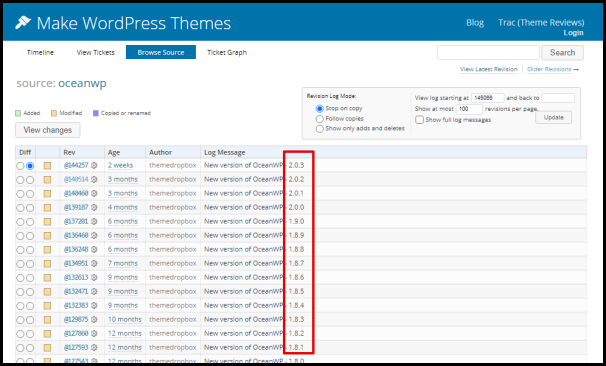Viewport: 606px width, 366px height.
Task: Click the Modified square icon in 2.0.3 row
Action: click(x=47, y=166)
